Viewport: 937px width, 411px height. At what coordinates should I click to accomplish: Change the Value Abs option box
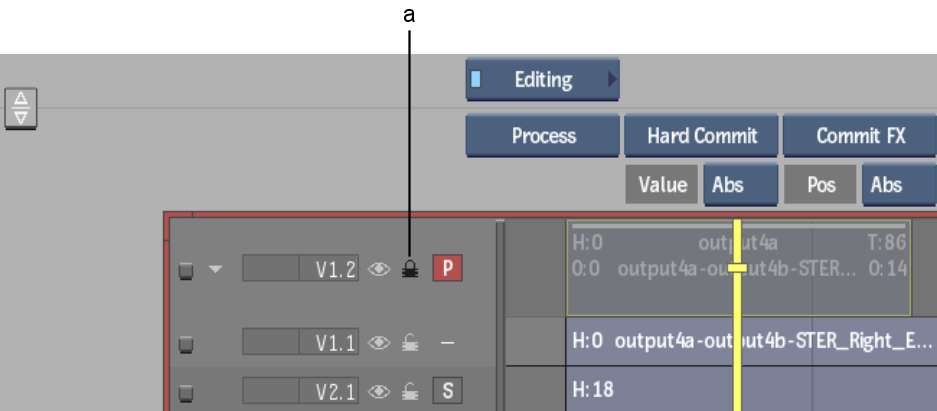click(x=741, y=185)
